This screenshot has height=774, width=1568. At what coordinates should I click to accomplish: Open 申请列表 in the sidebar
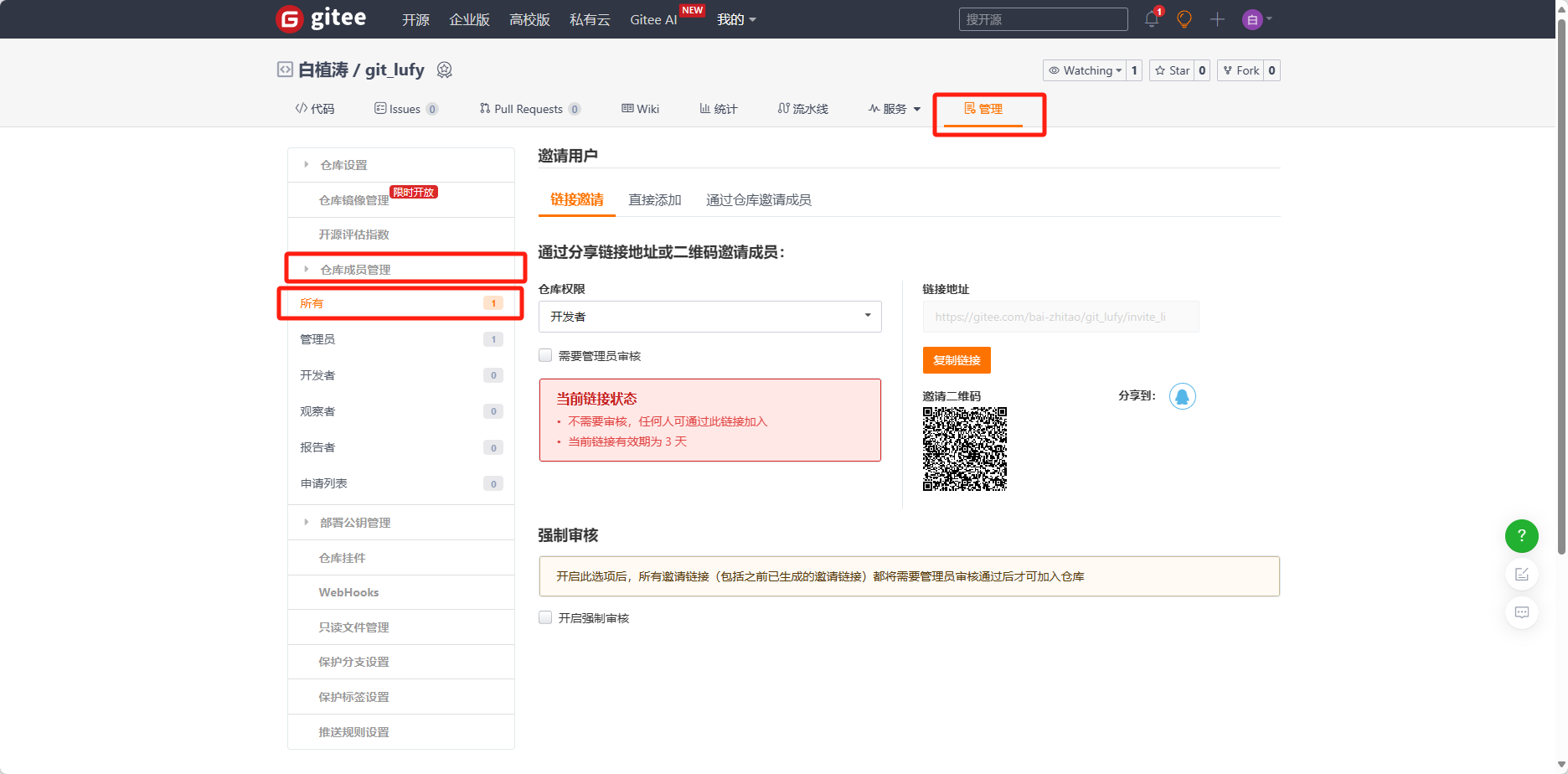click(x=401, y=483)
